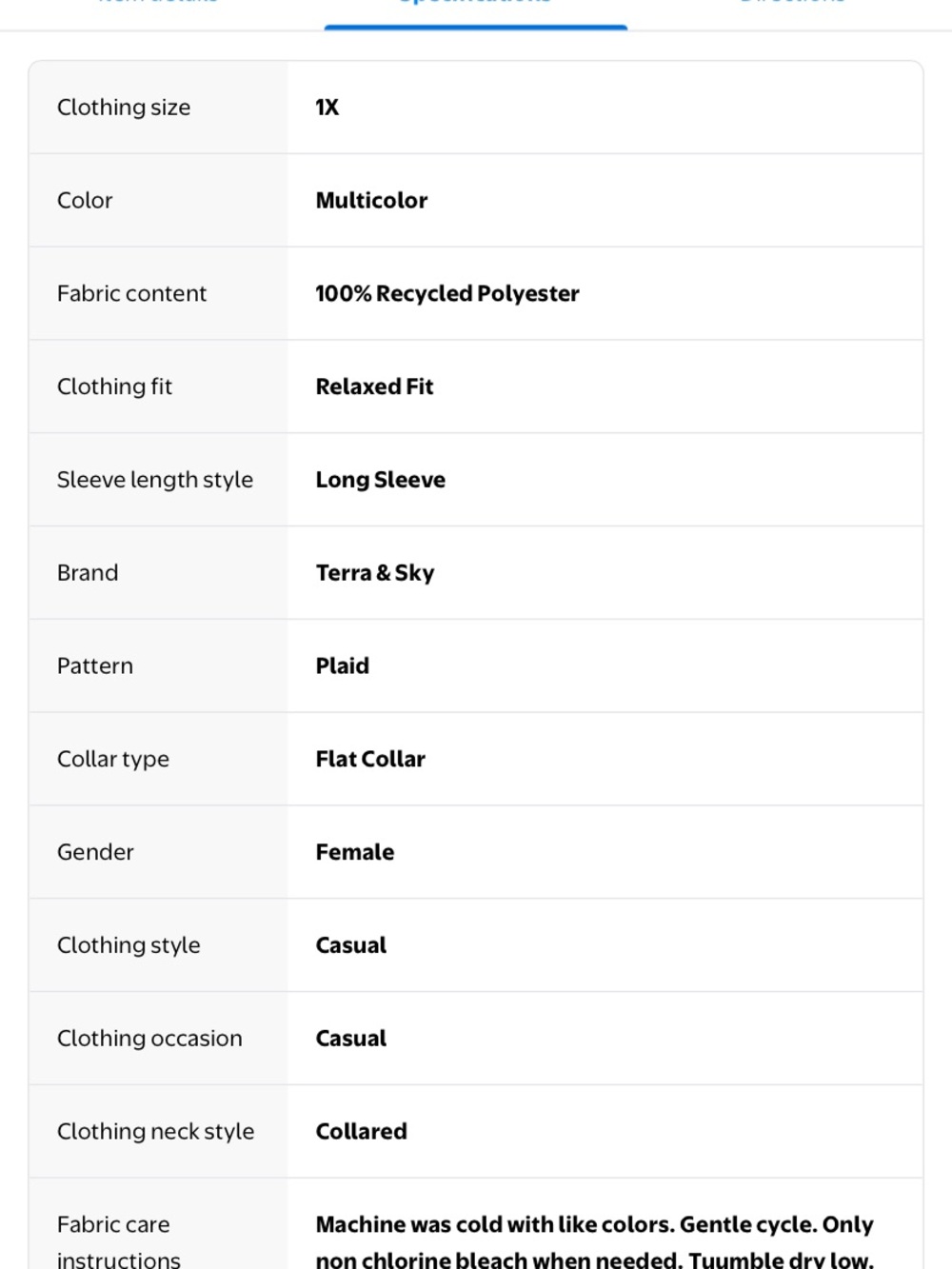This screenshot has height=1269, width=952.
Task: Click the Flat Collar value
Action: coord(370,759)
